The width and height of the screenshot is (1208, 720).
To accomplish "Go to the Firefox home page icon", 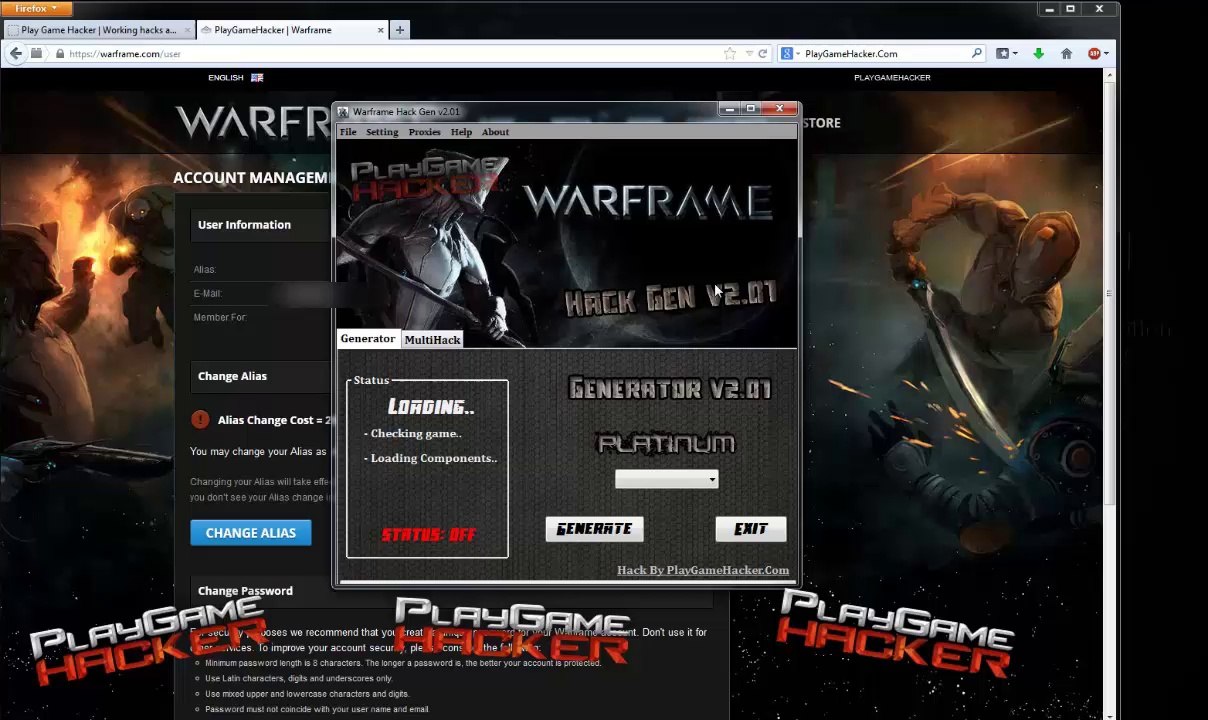I will pos(1066,54).
